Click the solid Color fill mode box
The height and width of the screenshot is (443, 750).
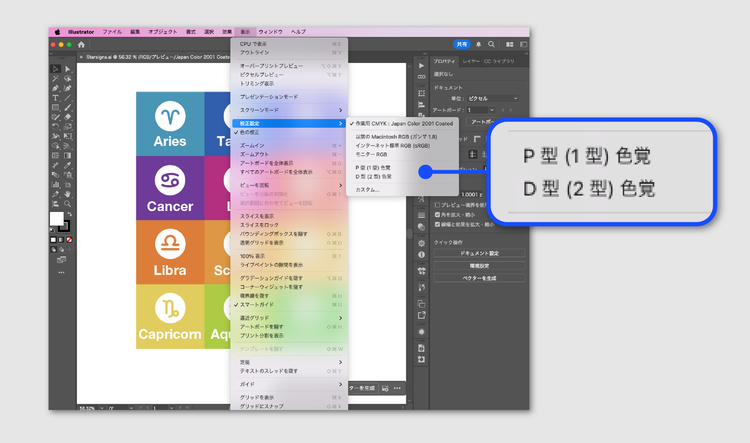pyautogui.click(x=54, y=240)
